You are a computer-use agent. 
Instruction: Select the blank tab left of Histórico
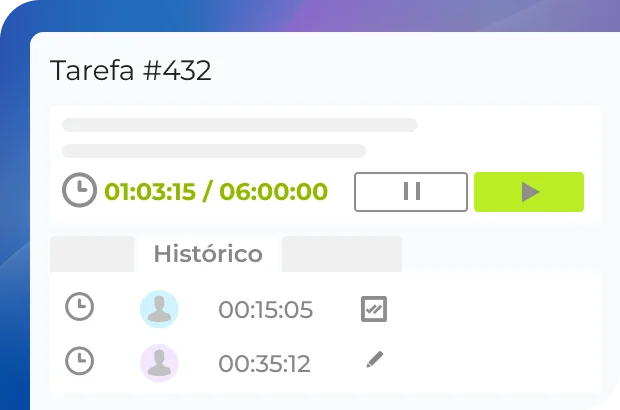point(92,254)
